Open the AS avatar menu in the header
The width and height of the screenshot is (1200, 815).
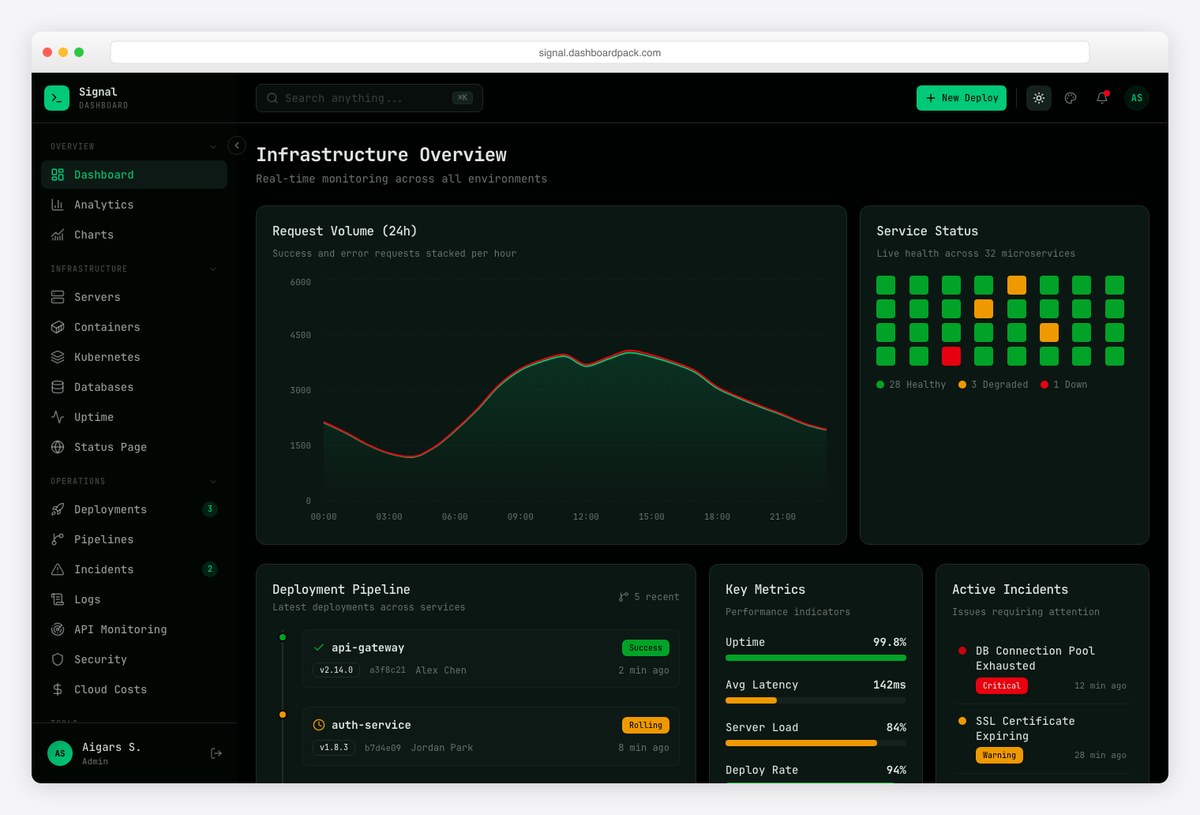coord(1136,98)
